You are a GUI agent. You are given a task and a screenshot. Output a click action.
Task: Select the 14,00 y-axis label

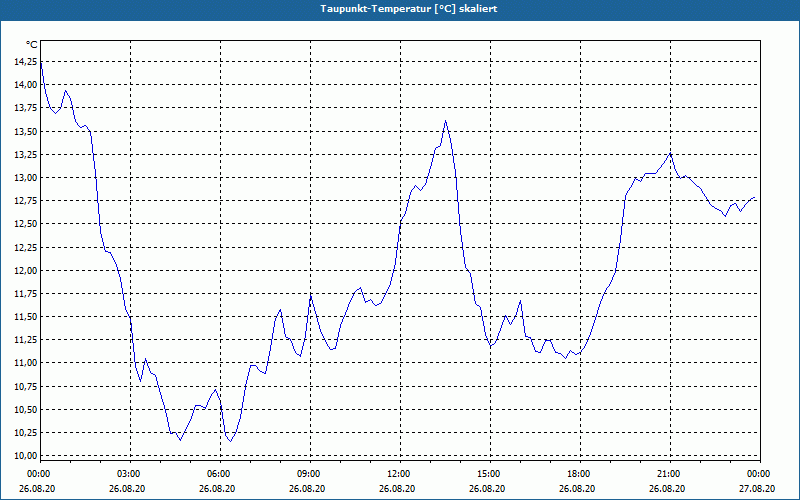coord(26,85)
